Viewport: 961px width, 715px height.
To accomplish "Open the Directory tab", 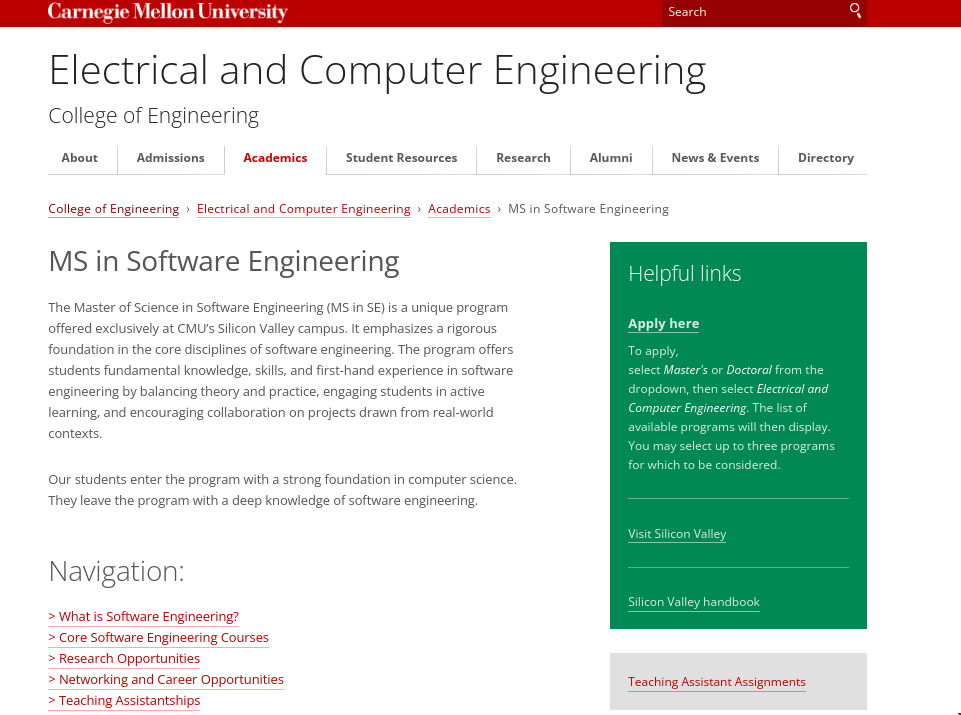I will coord(825,158).
